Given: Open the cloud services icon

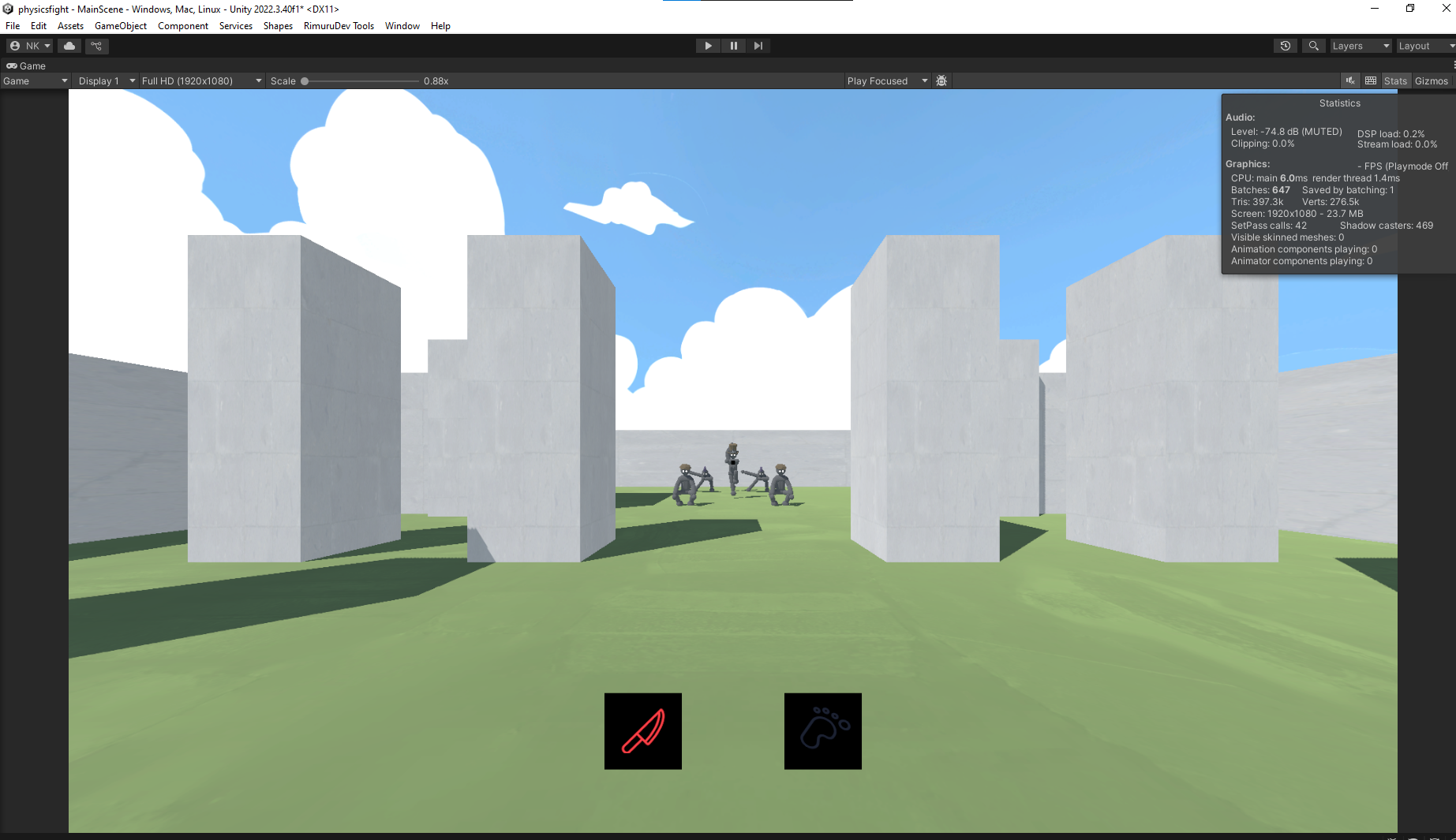Looking at the screenshot, I should 69,46.
